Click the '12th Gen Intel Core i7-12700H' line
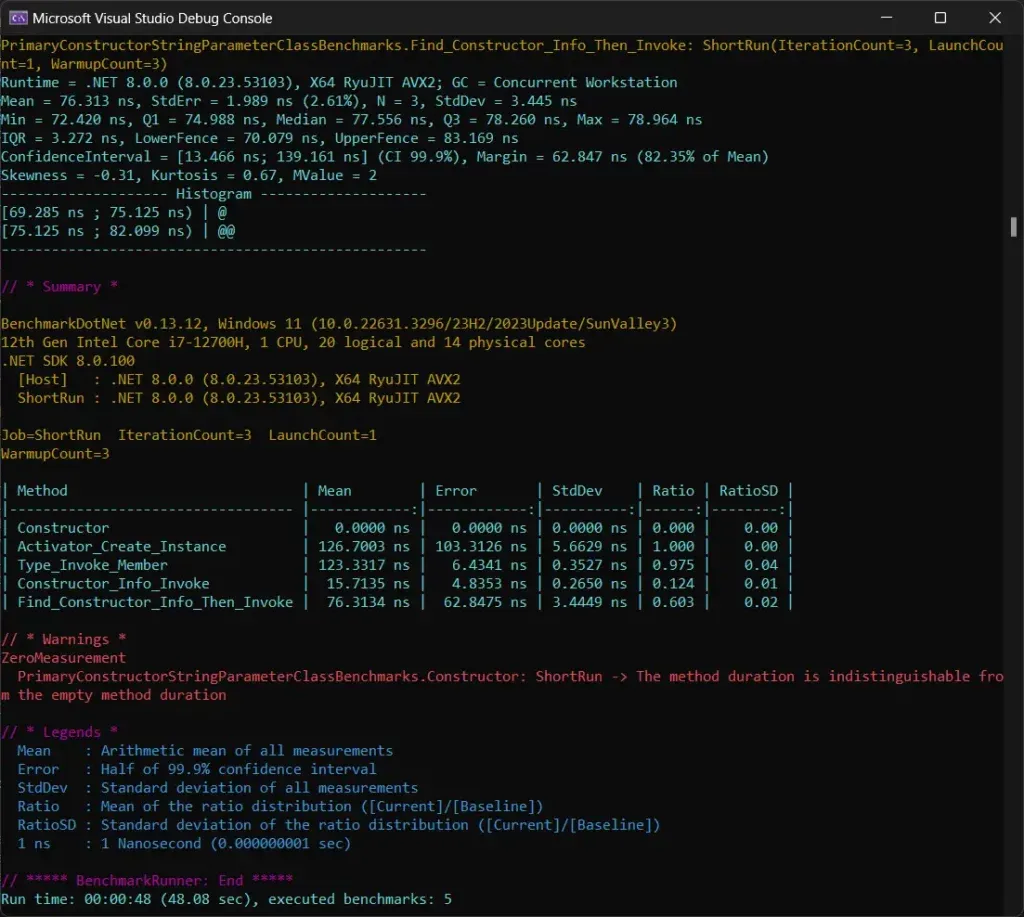1024x917 pixels. point(293,342)
